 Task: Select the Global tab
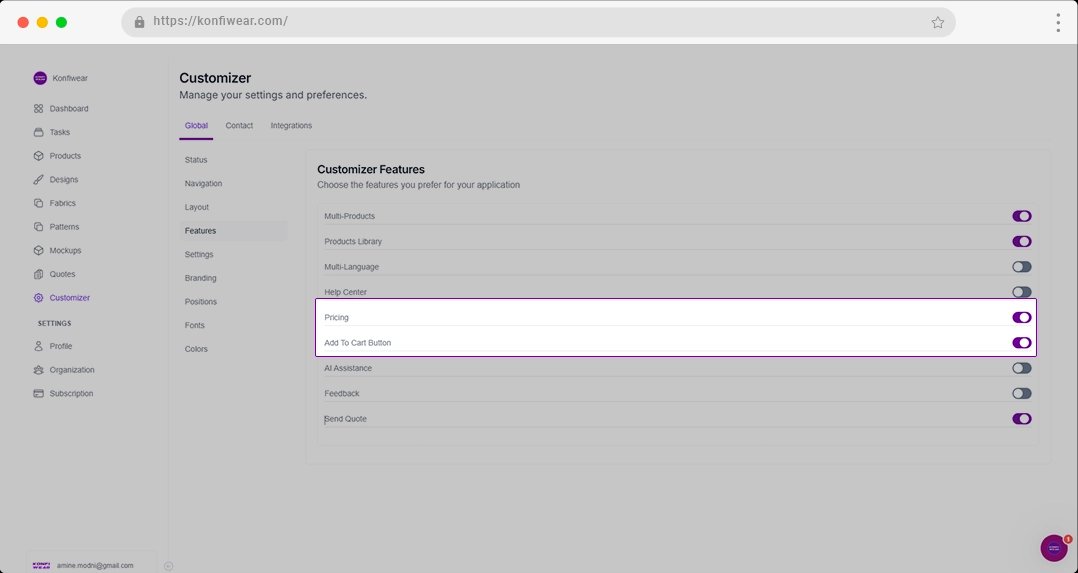(196, 126)
